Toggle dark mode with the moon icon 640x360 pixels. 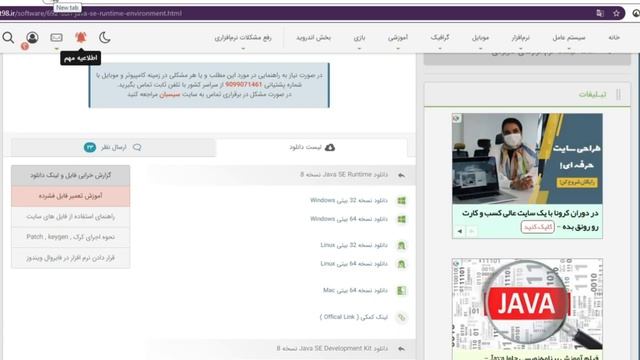coord(105,38)
